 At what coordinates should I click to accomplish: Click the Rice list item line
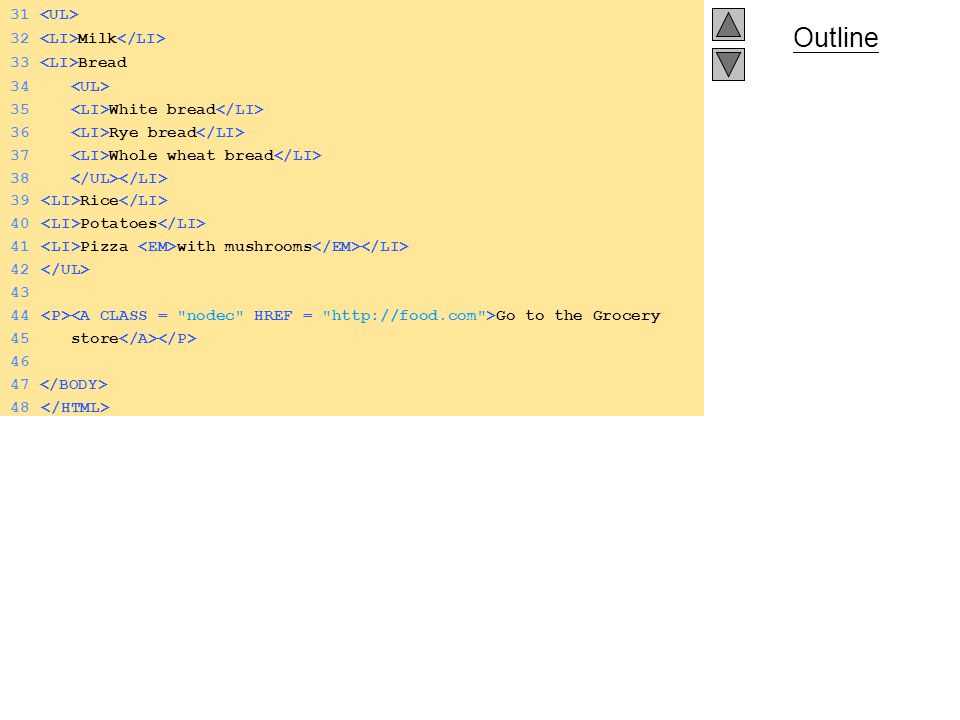point(104,201)
